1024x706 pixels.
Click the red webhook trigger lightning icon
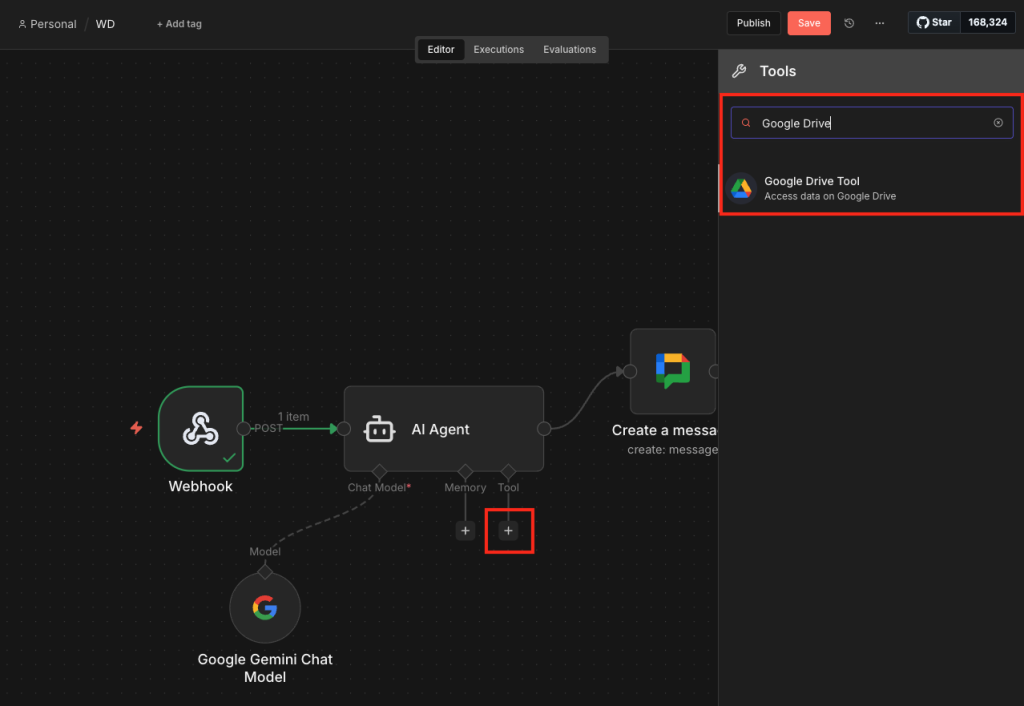coord(136,428)
